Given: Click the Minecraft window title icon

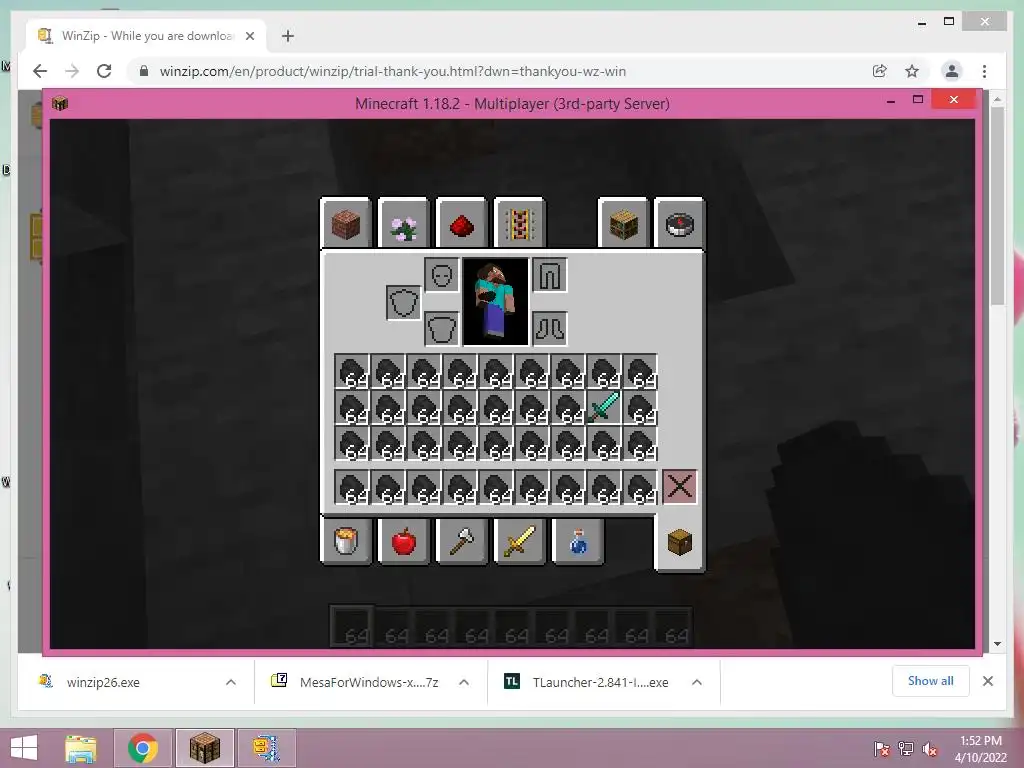Looking at the screenshot, I should pyautogui.click(x=60, y=103).
